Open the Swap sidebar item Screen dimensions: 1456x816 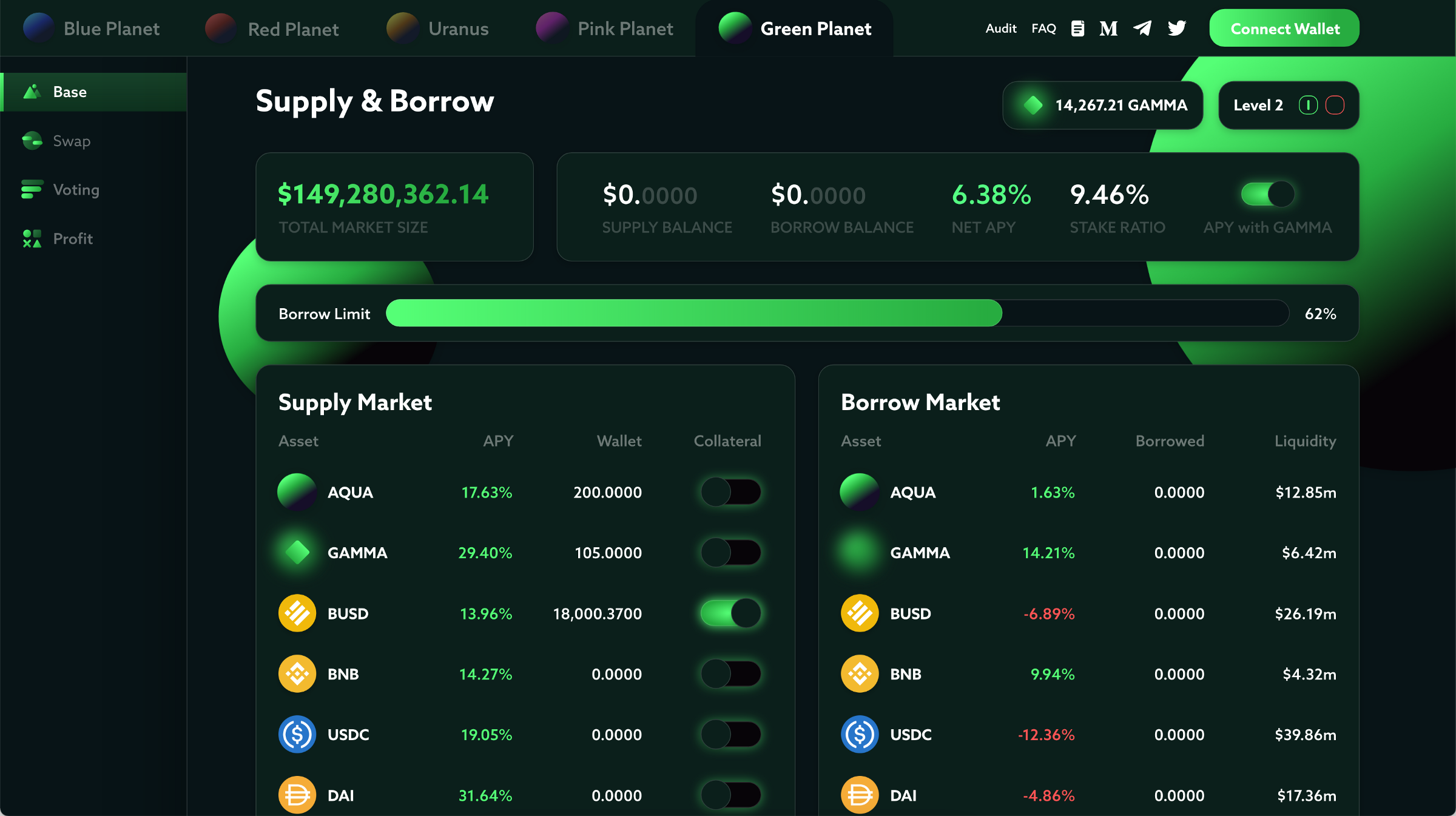[x=71, y=141]
